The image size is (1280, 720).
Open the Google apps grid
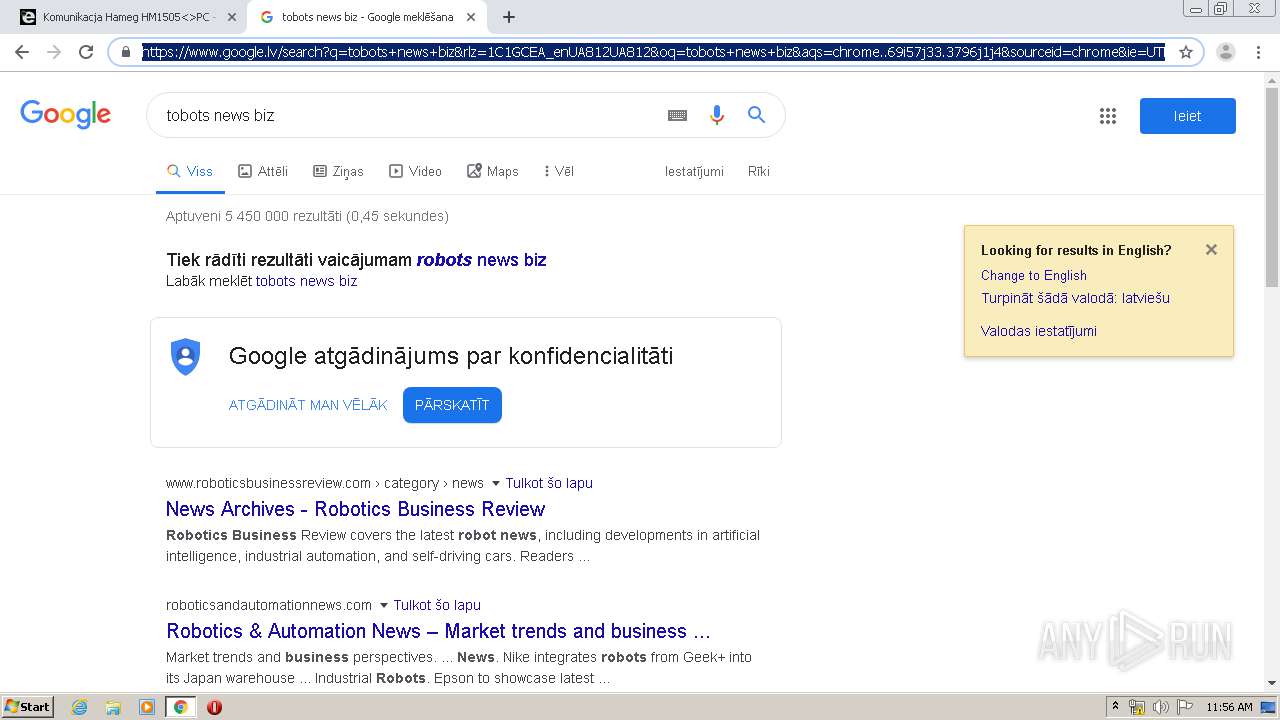[x=1107, y=116]
